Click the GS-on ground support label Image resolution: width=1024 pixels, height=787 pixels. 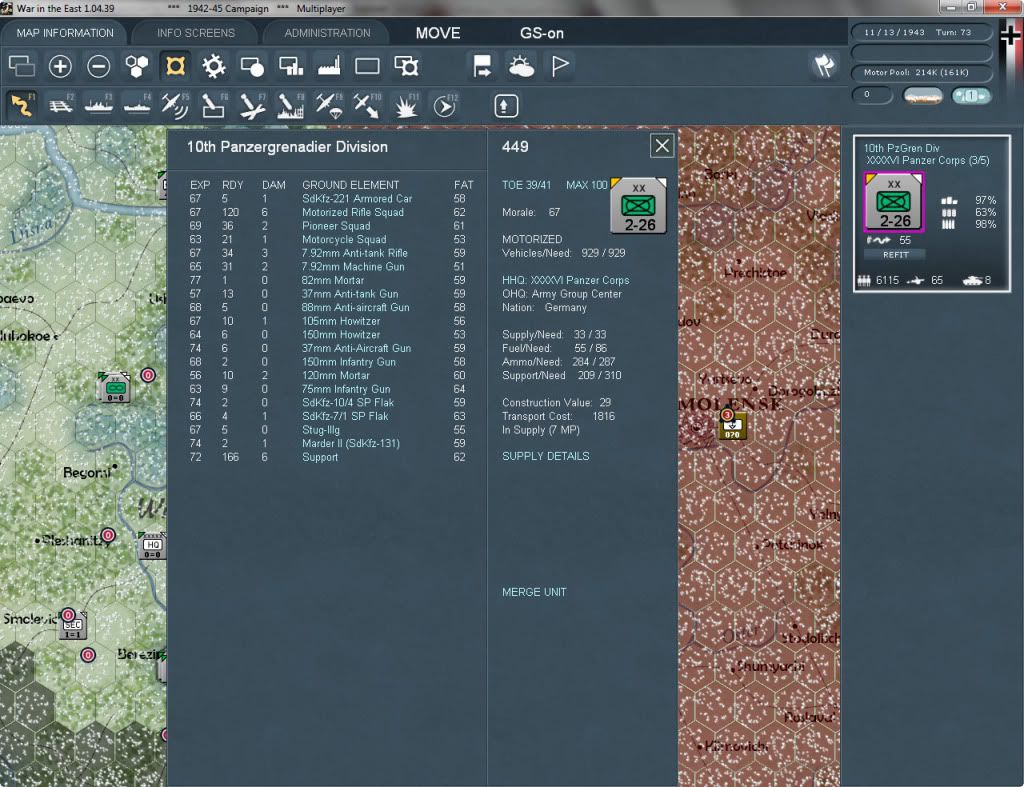pos(542,33)
